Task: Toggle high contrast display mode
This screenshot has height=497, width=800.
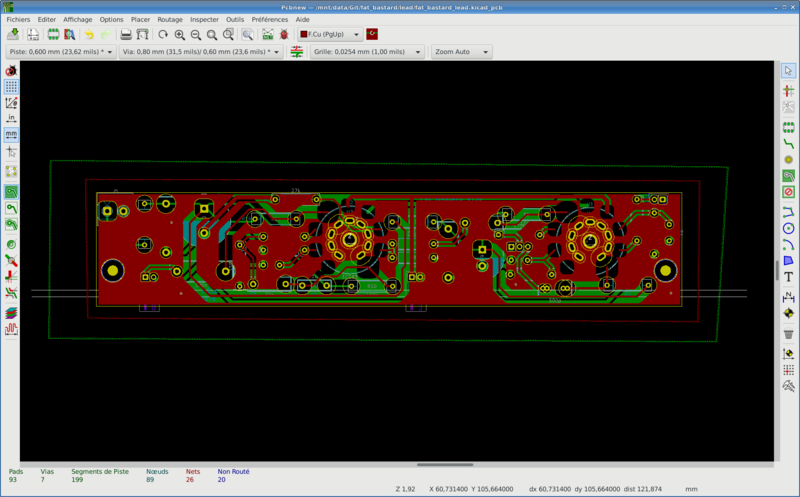Action: tap(11, 293)
